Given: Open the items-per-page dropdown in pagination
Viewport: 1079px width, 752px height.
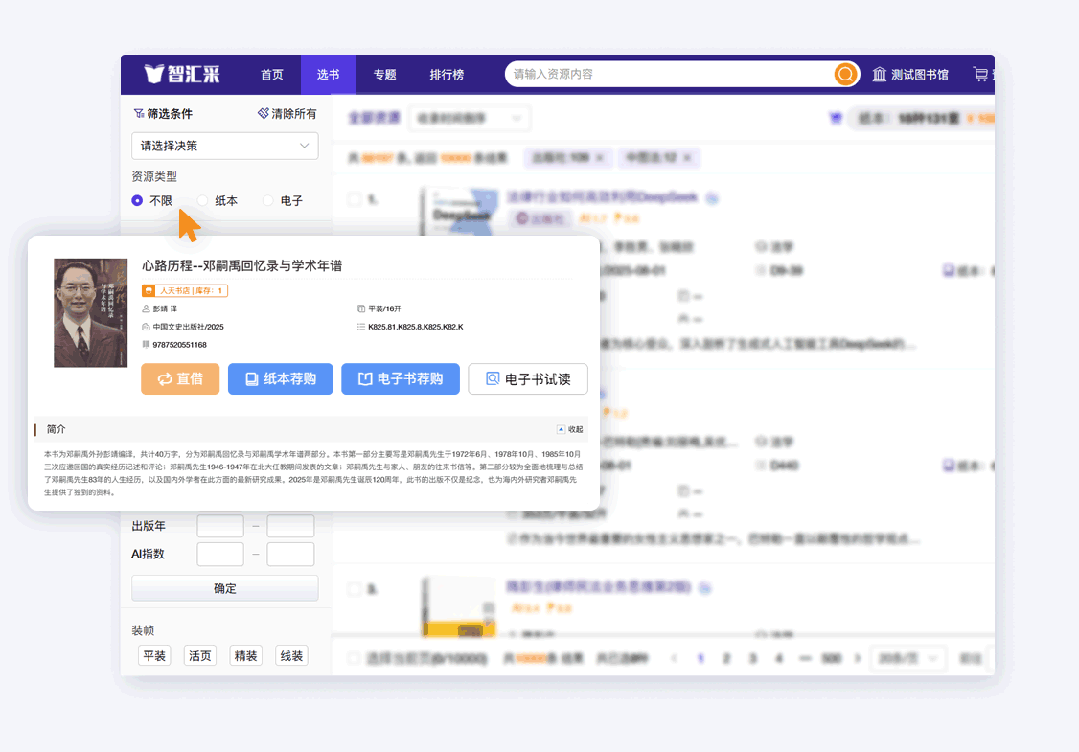Looking at the screenshot, I should coord(907,658).
